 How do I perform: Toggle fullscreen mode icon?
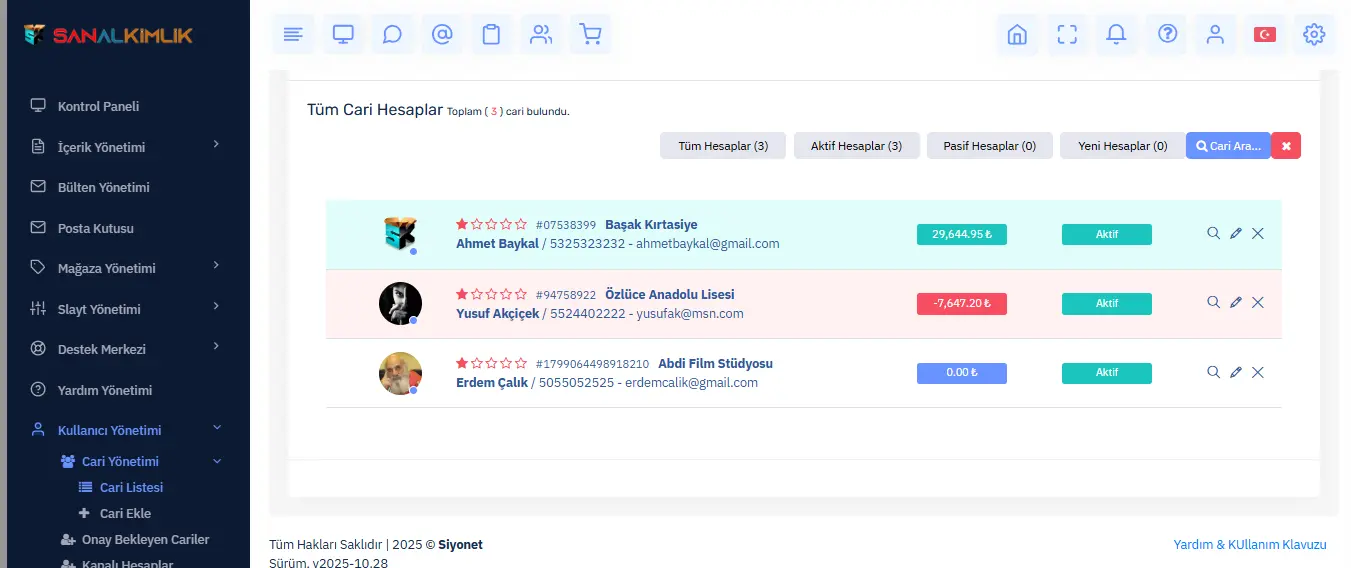click(1067, 35)
